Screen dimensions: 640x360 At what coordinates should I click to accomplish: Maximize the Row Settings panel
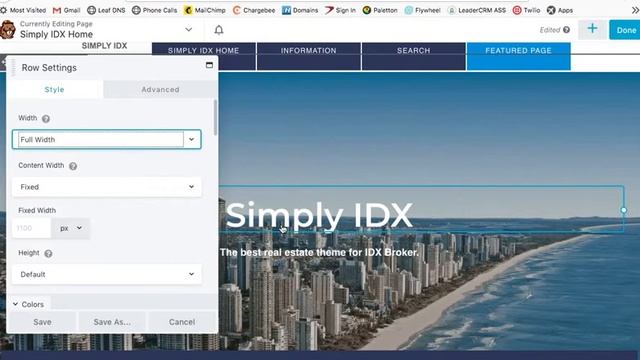click(x=209, y=65)
